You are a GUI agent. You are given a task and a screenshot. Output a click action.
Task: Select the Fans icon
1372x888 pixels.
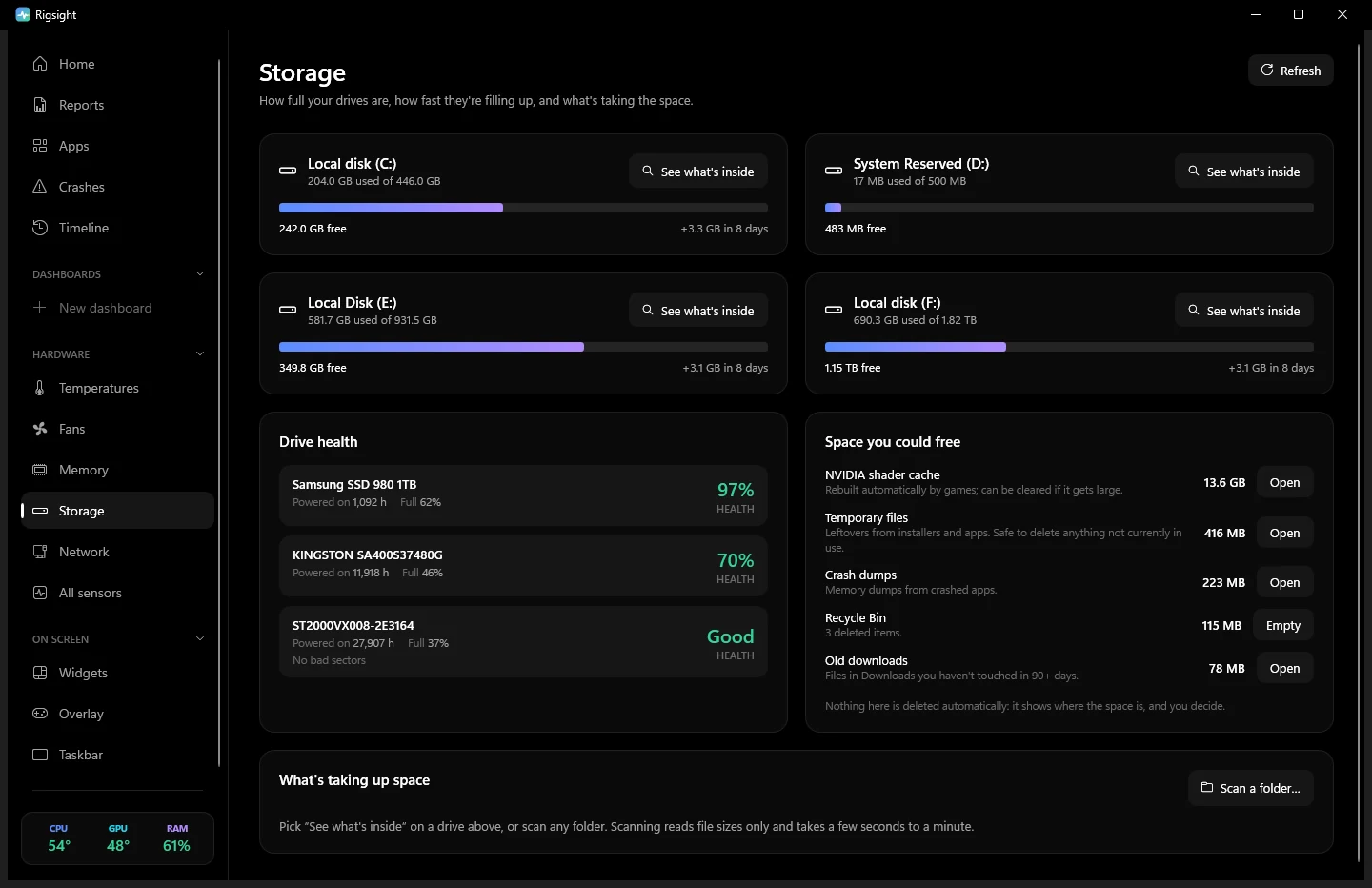(40, 429)
